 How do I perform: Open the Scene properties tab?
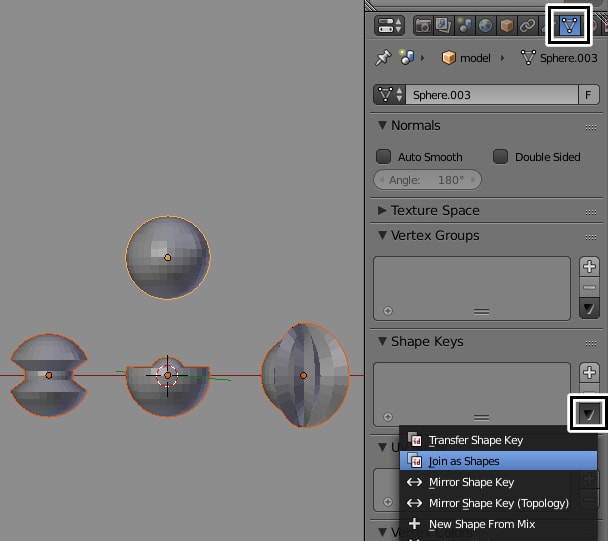(464, 26)
